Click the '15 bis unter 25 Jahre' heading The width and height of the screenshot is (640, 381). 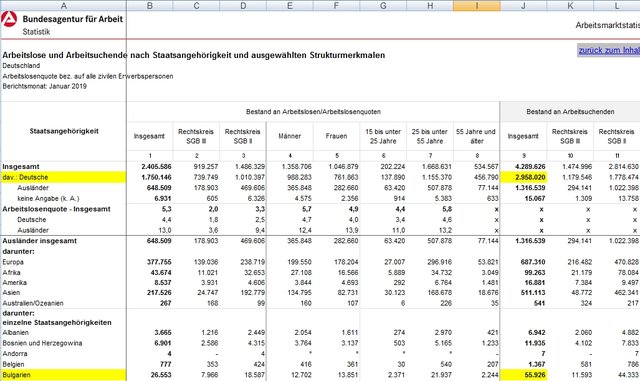point(383,136)
